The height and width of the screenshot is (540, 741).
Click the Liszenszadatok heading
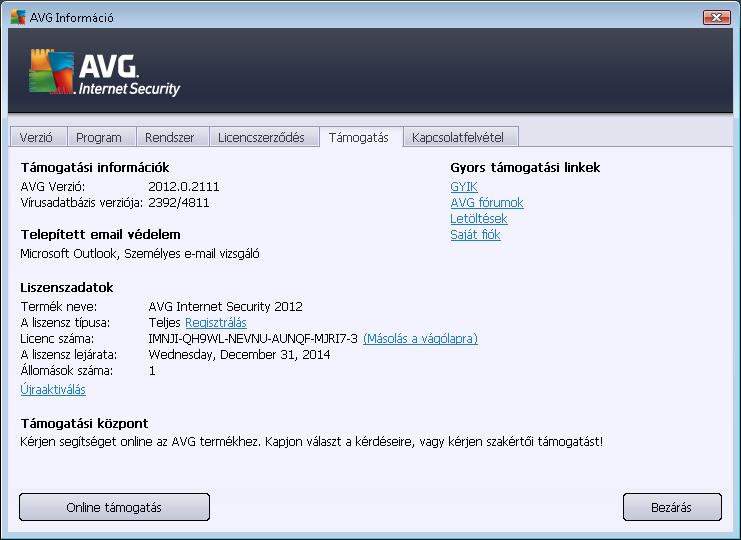click(67, 288)
